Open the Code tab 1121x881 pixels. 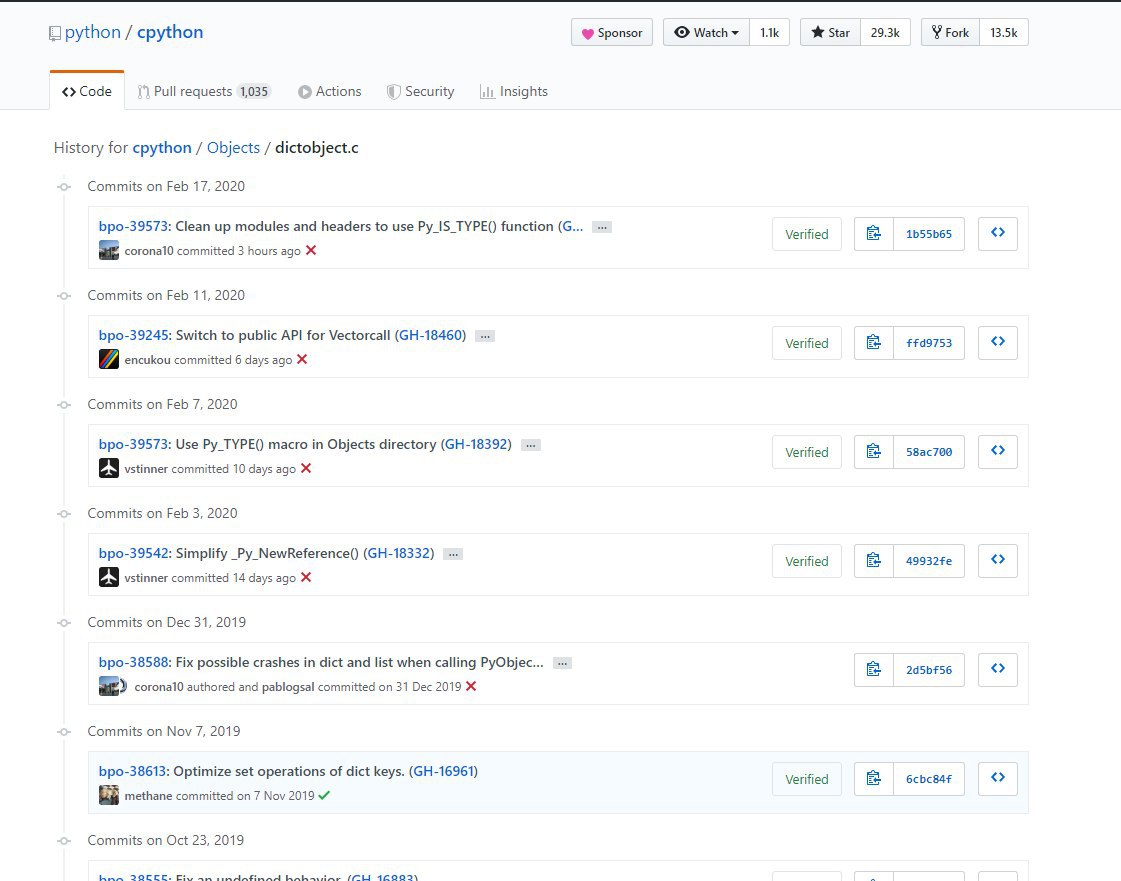(x=87, y=92)
